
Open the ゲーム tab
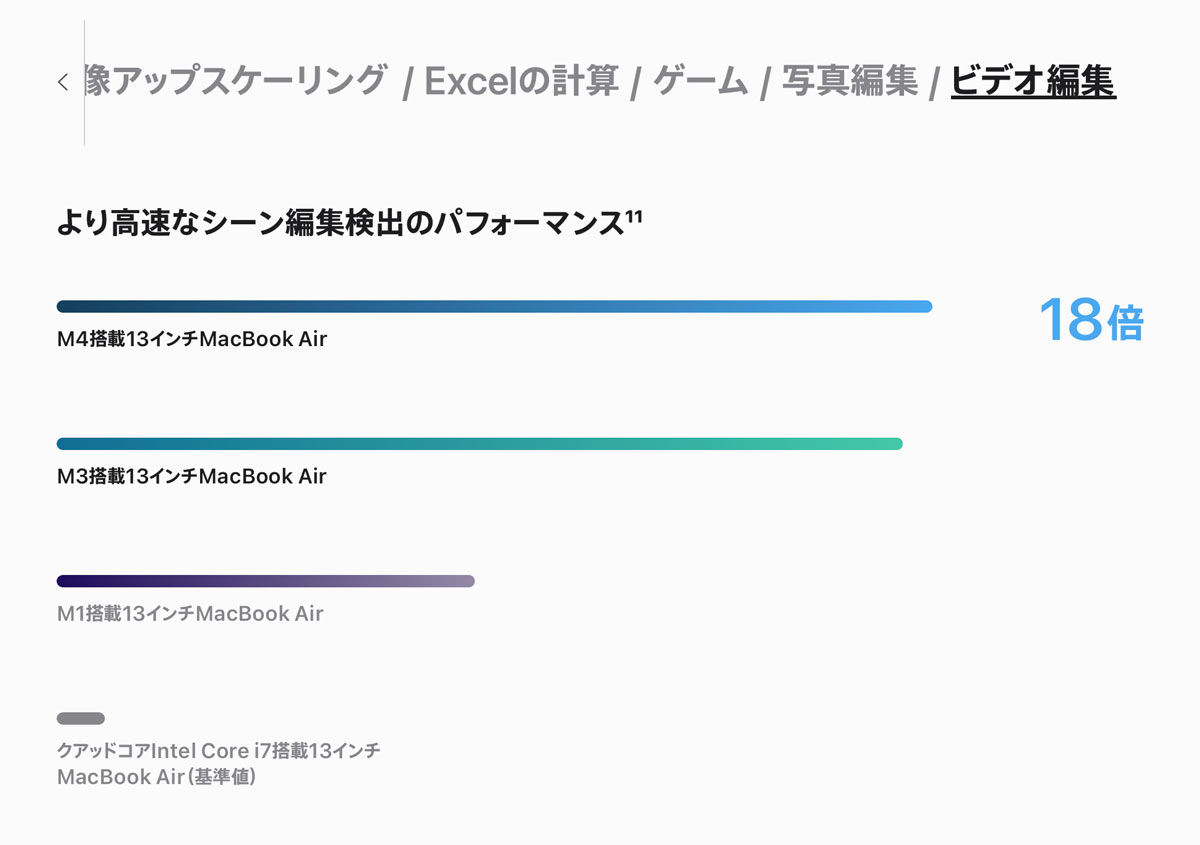tap(700, 81)
